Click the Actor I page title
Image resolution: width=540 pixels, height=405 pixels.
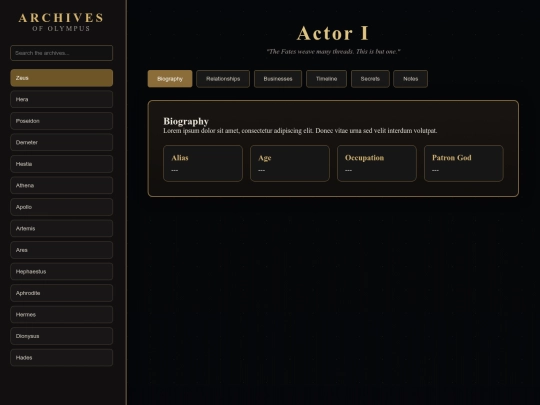pos(333,33)
